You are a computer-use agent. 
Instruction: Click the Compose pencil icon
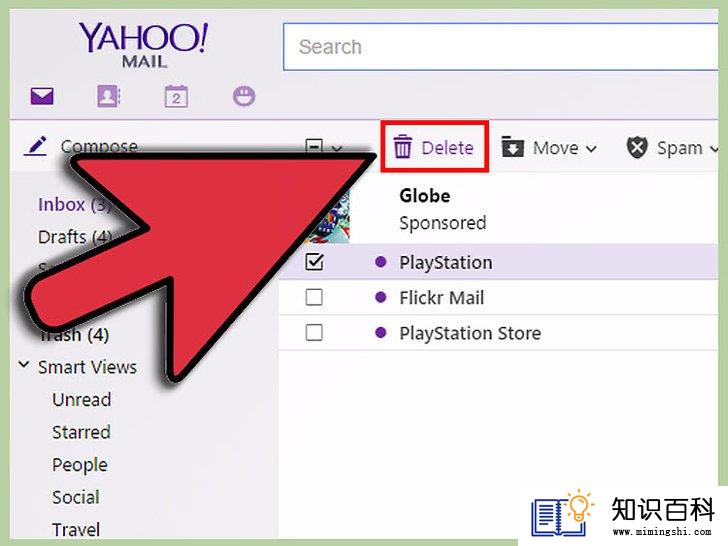(36, 146)
